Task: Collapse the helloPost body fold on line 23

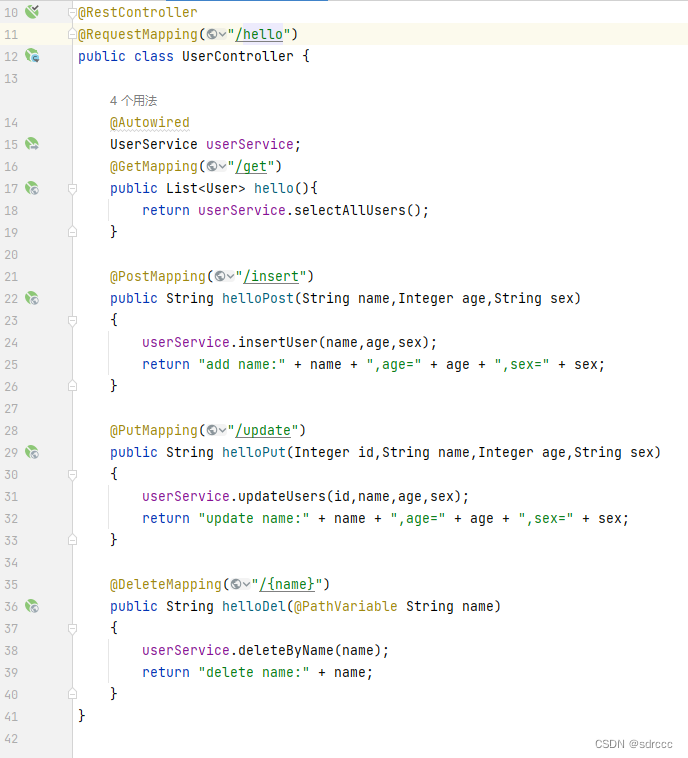Action: coord(72,320)
